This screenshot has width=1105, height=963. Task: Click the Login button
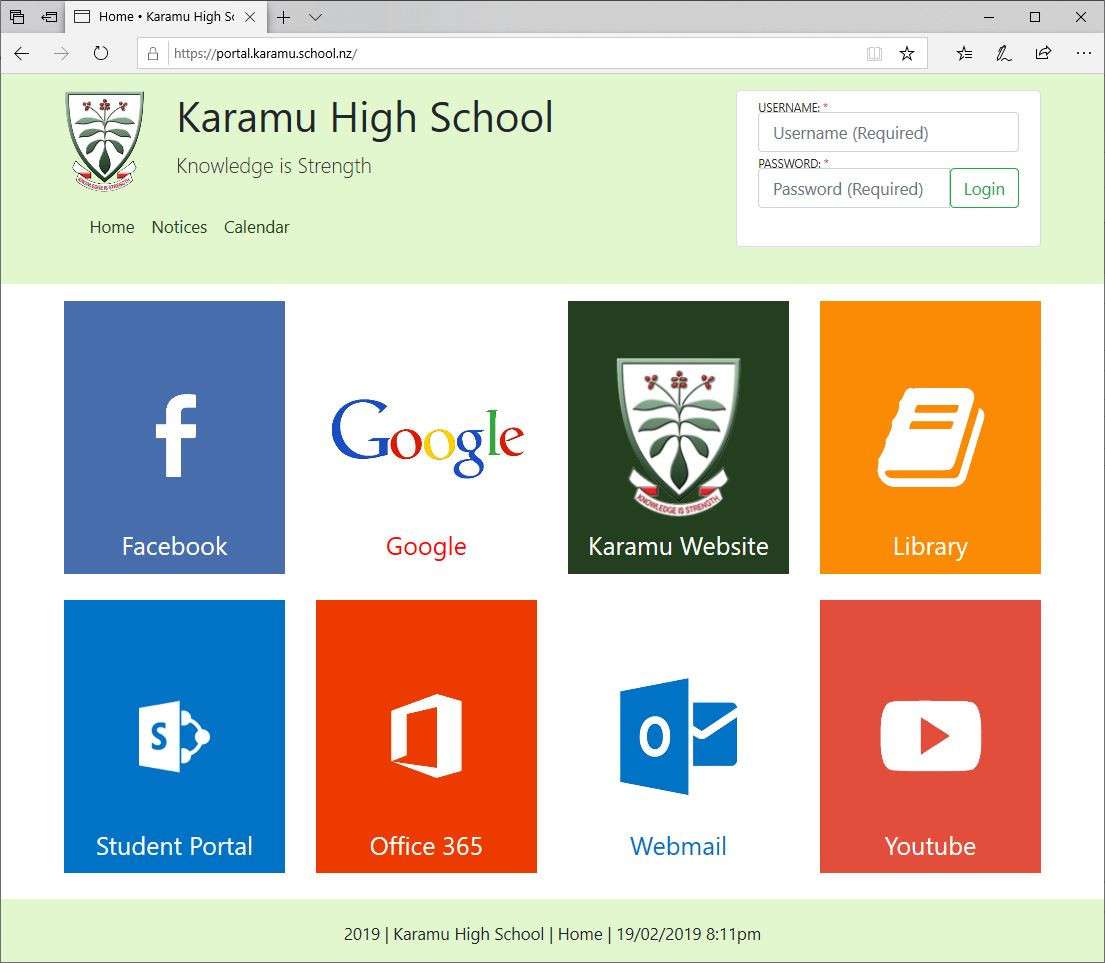click(984, 189)
